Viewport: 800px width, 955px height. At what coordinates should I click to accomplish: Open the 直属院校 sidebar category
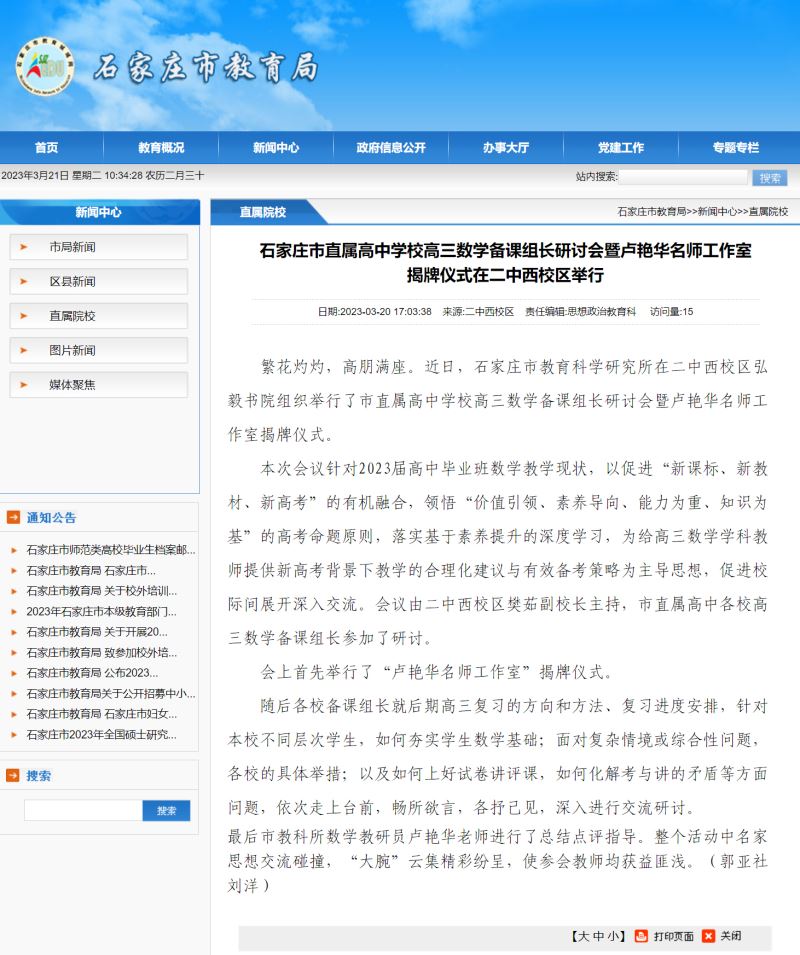click(x=72, y=316)
